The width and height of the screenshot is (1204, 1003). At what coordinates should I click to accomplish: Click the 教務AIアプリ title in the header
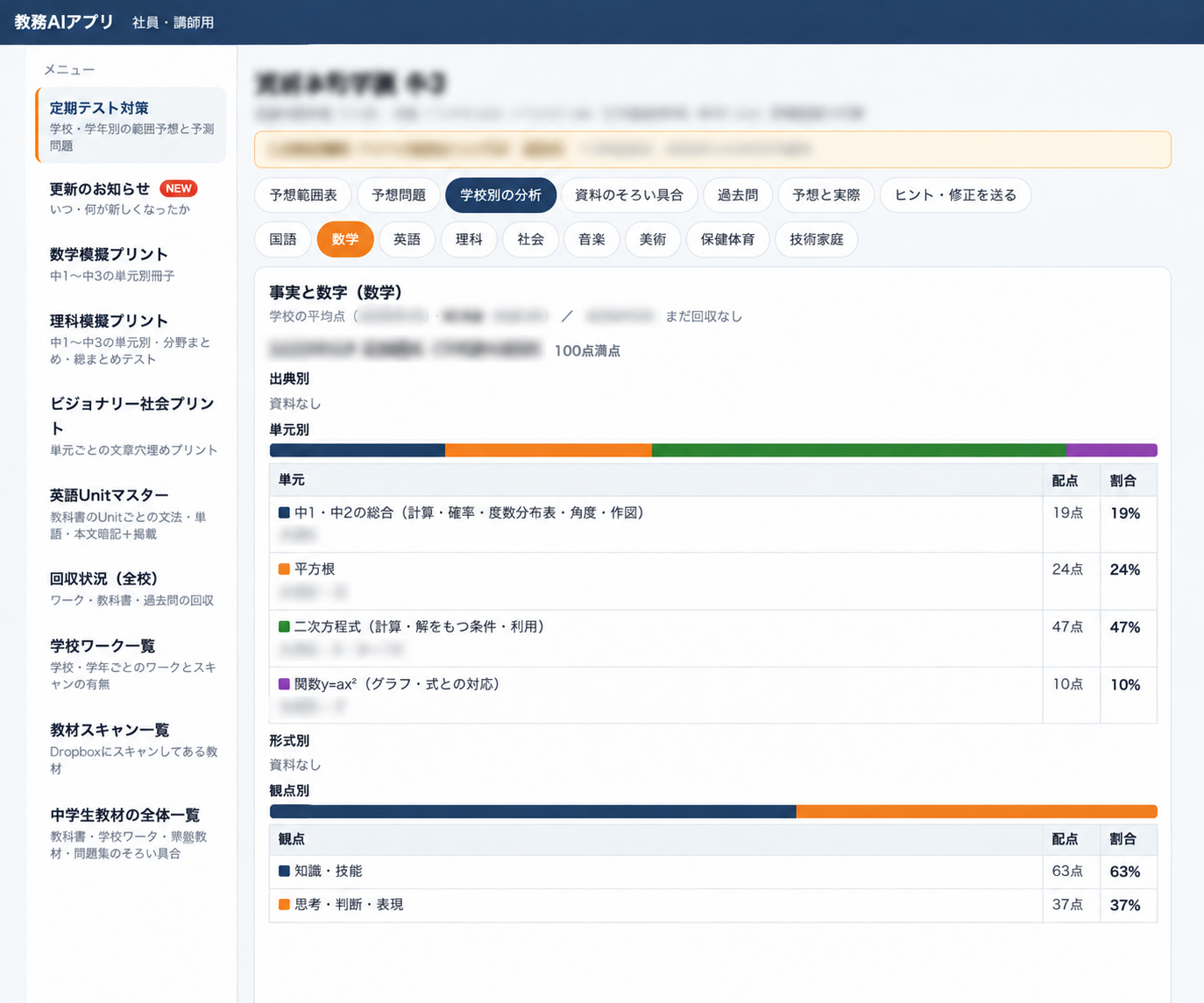pyautogui.click(x=64, y=22)
